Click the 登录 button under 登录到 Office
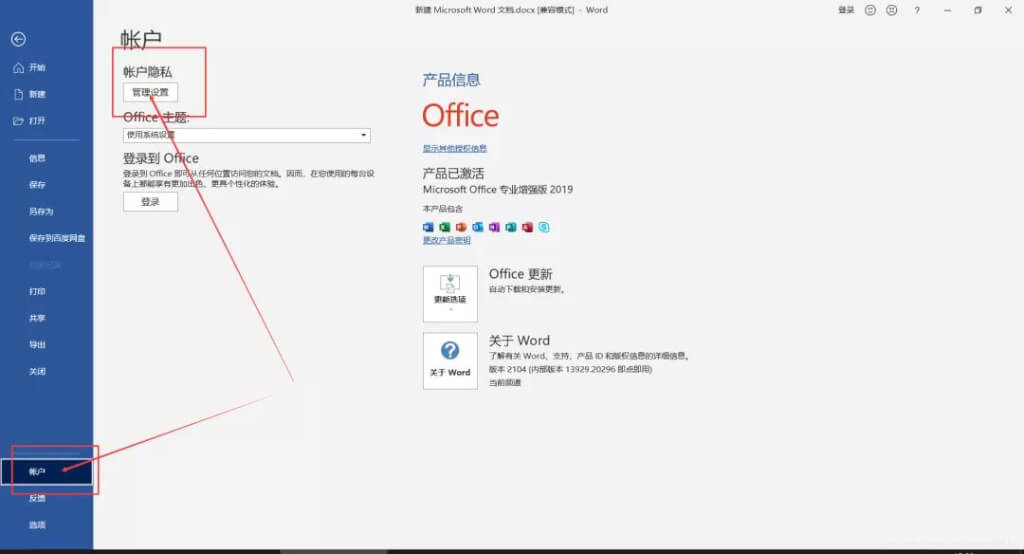The width and height of the screenshot is (1024, 554). [150, 202]
